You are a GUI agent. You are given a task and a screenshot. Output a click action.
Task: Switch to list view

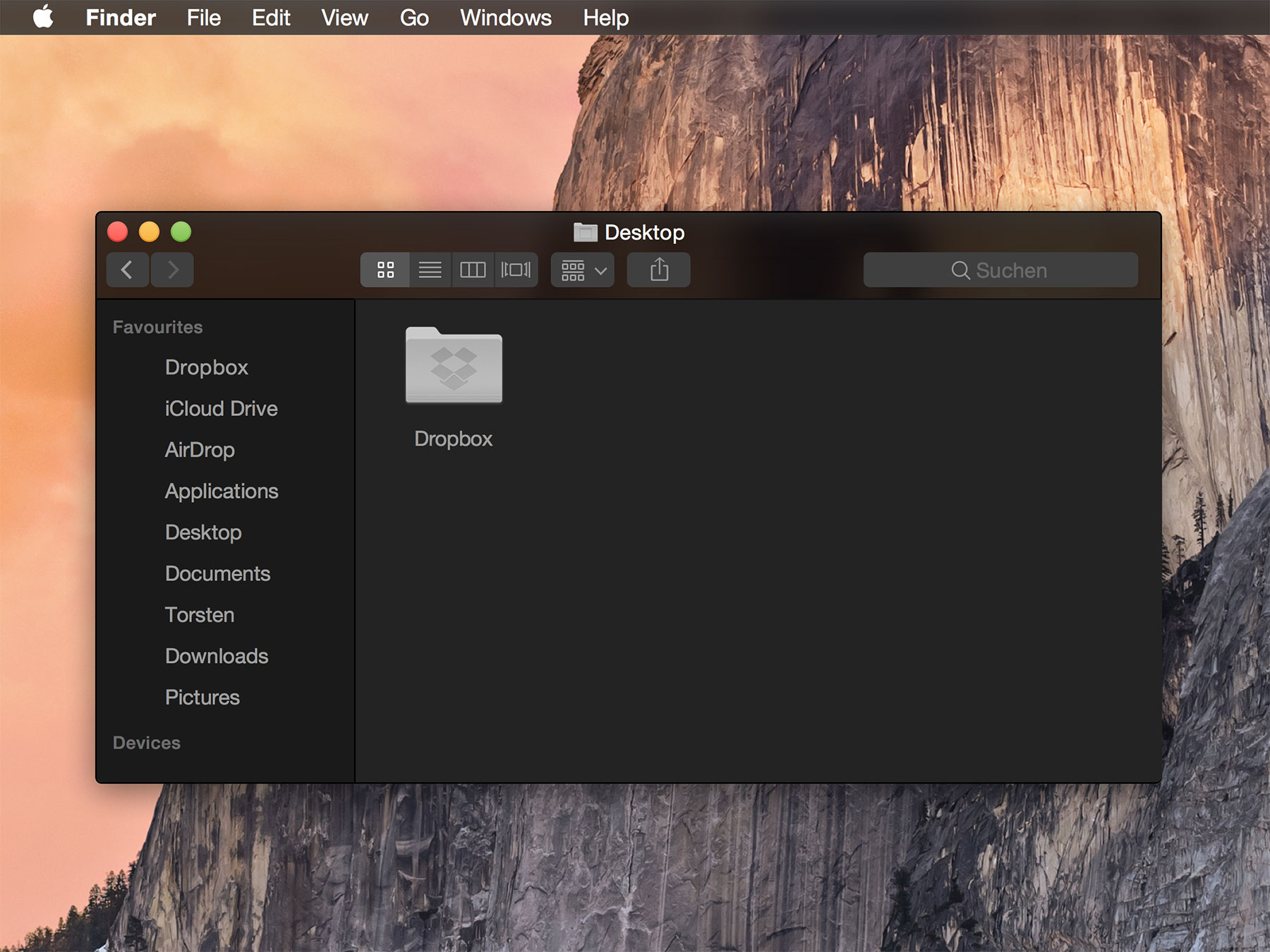pyautogui.click(x=430, y=269)
